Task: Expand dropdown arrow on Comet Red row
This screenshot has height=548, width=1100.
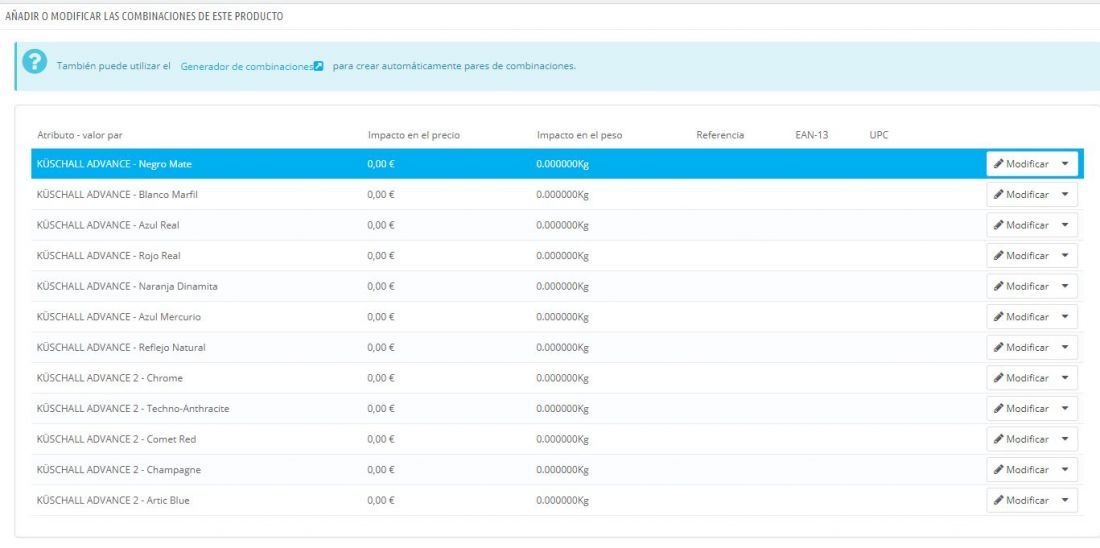Action: [x=1066, y=439]
